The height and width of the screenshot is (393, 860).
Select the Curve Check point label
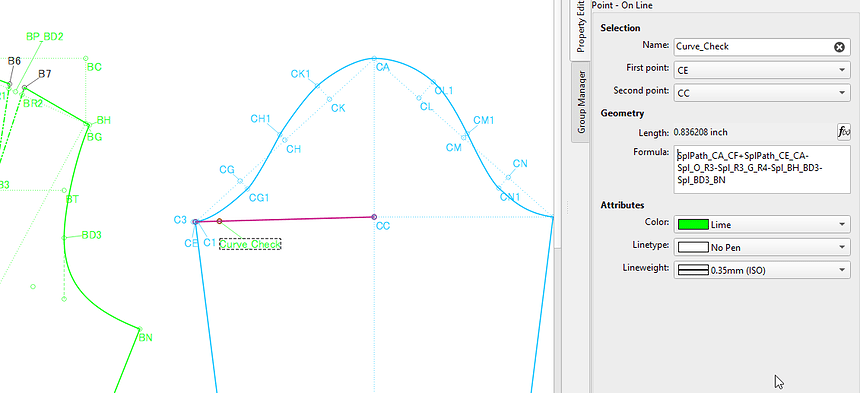[x=250, y=244]
